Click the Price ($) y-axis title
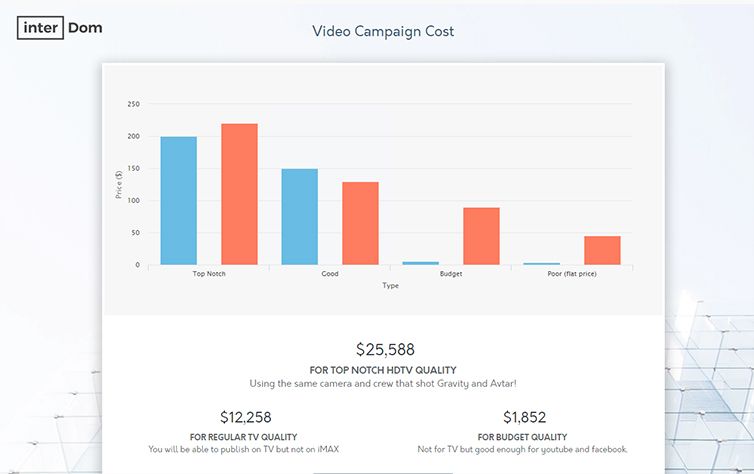Screen dimensions: 754x474 coord(119,184)
